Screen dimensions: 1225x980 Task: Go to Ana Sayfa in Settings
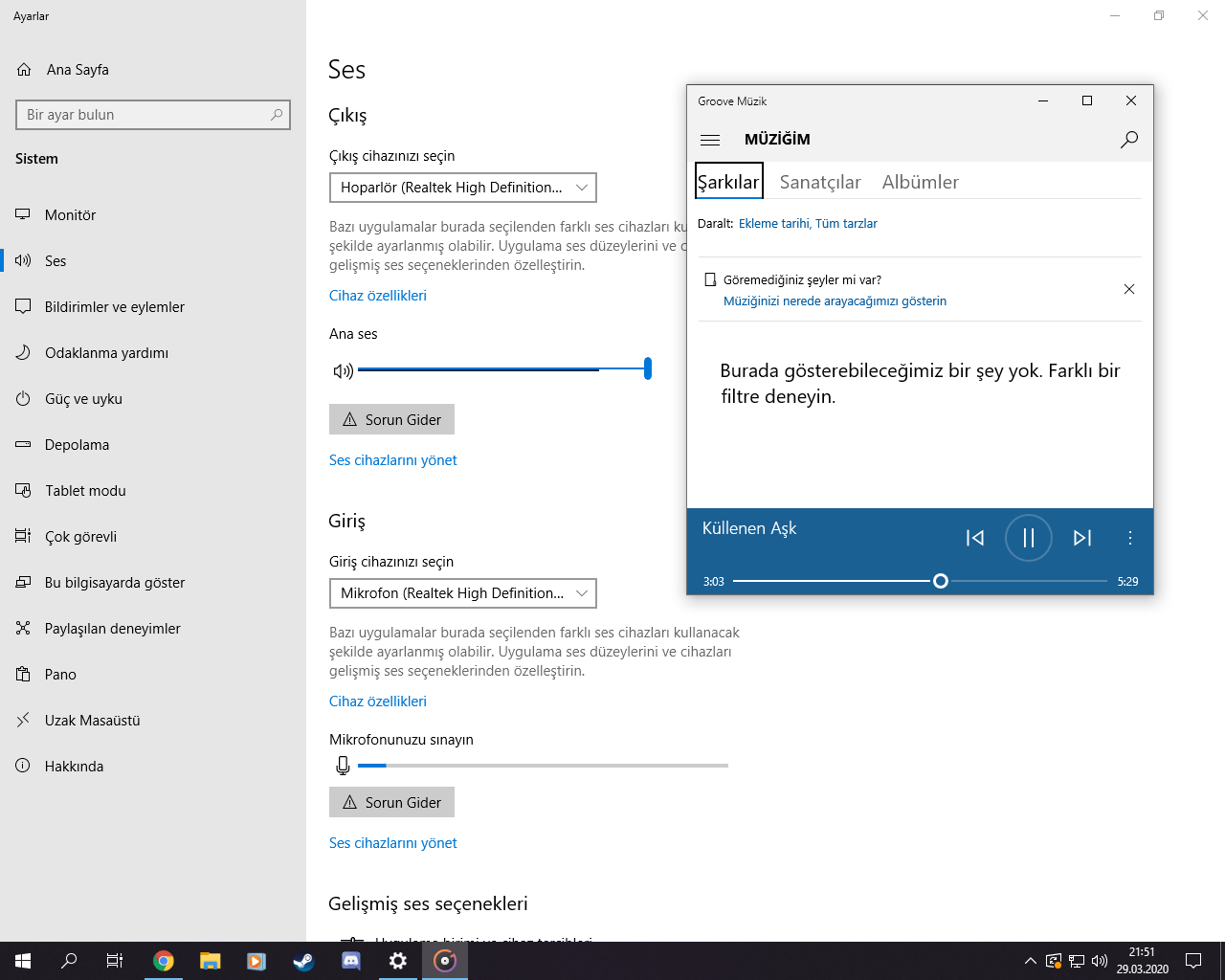[153, 70]
